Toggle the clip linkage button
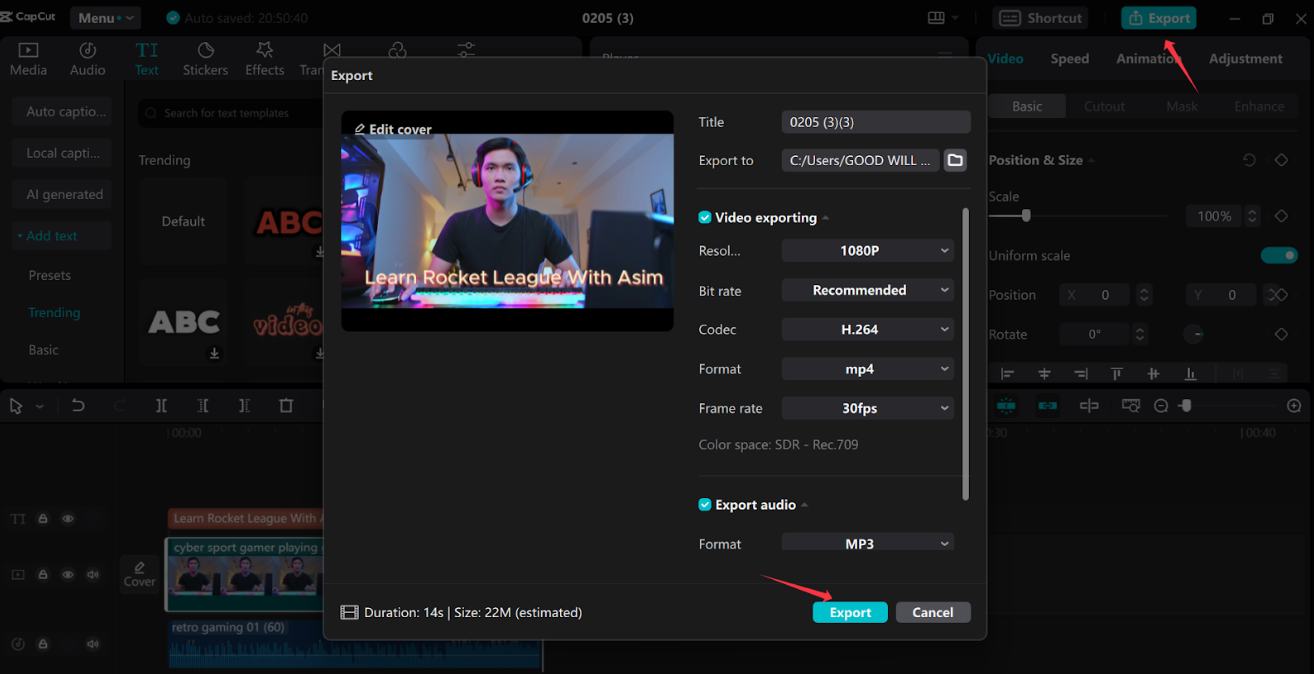Screen dimensions: 1314x674 coord(1047,406)
